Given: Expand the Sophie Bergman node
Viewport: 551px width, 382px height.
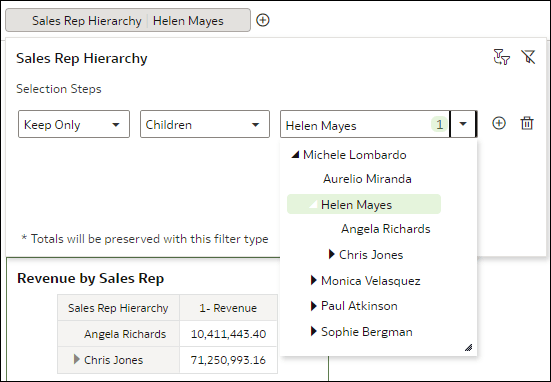Looking at the screenshot, I should [x=313, y=331].
